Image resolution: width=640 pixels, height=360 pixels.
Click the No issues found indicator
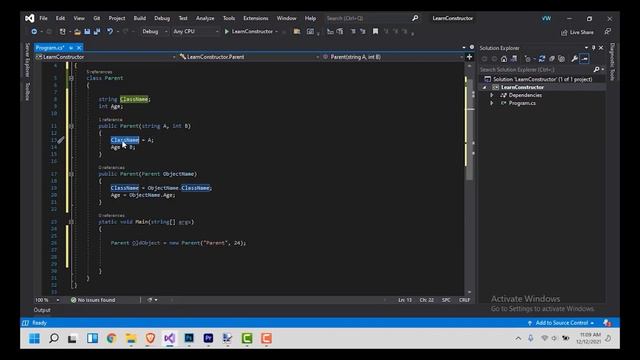pos(93,300)
